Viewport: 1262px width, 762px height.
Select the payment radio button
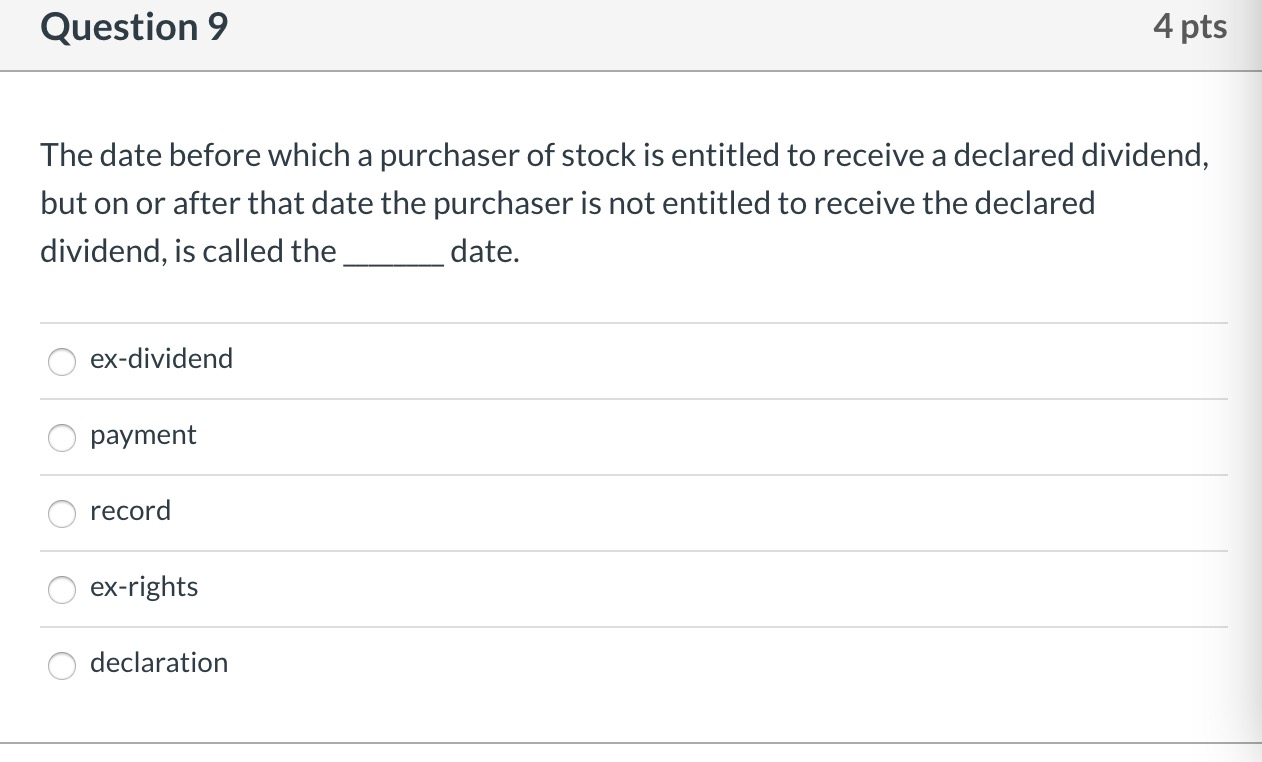pyautogui.click(x=61, y=438)
